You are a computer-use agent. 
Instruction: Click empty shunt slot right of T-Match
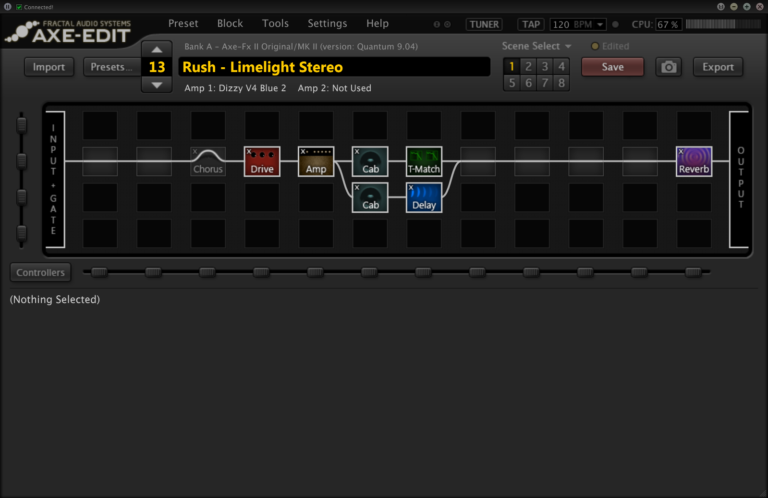[x=478, y=162]
